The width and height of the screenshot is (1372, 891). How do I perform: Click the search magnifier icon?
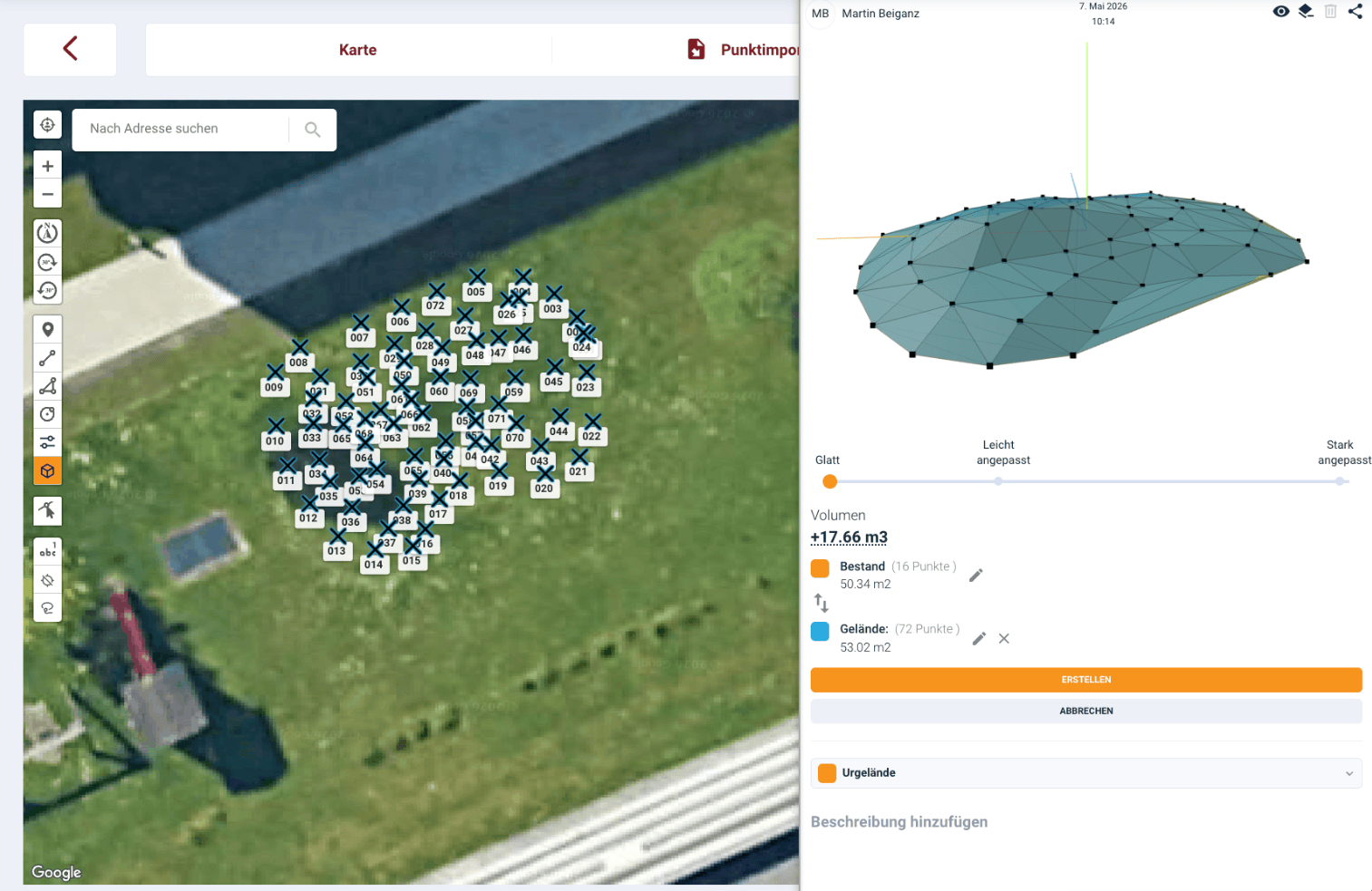313,130
